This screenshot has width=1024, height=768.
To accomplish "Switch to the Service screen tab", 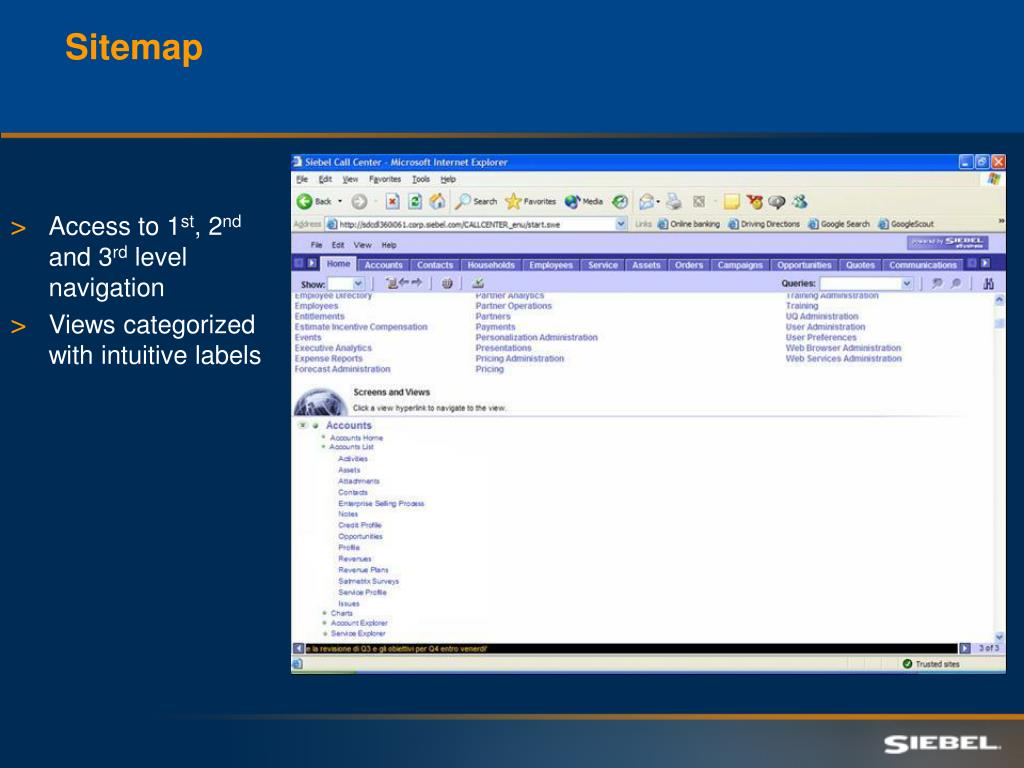I will pyautogui.click(x=603, y=264).
